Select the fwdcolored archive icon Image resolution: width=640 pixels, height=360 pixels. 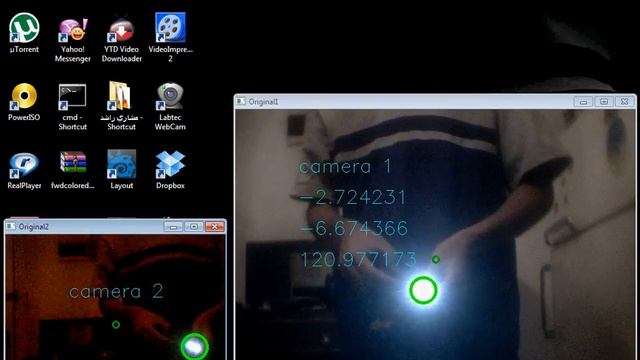73,162
